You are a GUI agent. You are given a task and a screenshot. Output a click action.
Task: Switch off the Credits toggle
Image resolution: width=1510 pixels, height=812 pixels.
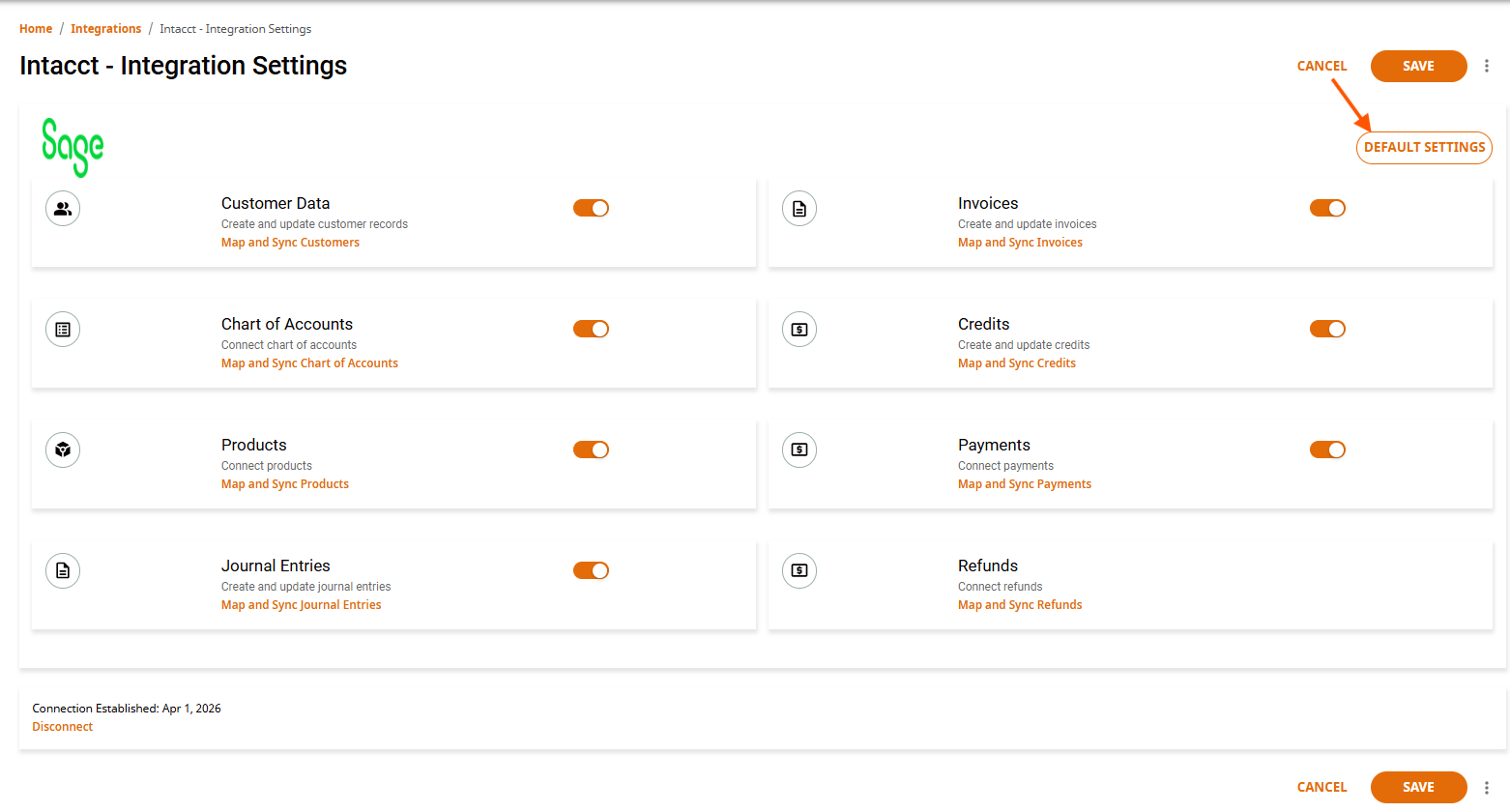(1327, 329)
